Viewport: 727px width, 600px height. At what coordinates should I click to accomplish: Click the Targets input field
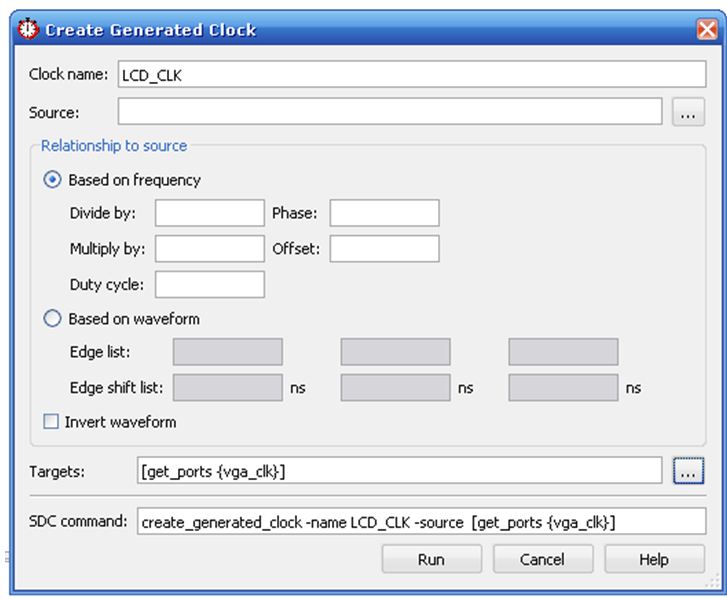(x=399, y=471)
